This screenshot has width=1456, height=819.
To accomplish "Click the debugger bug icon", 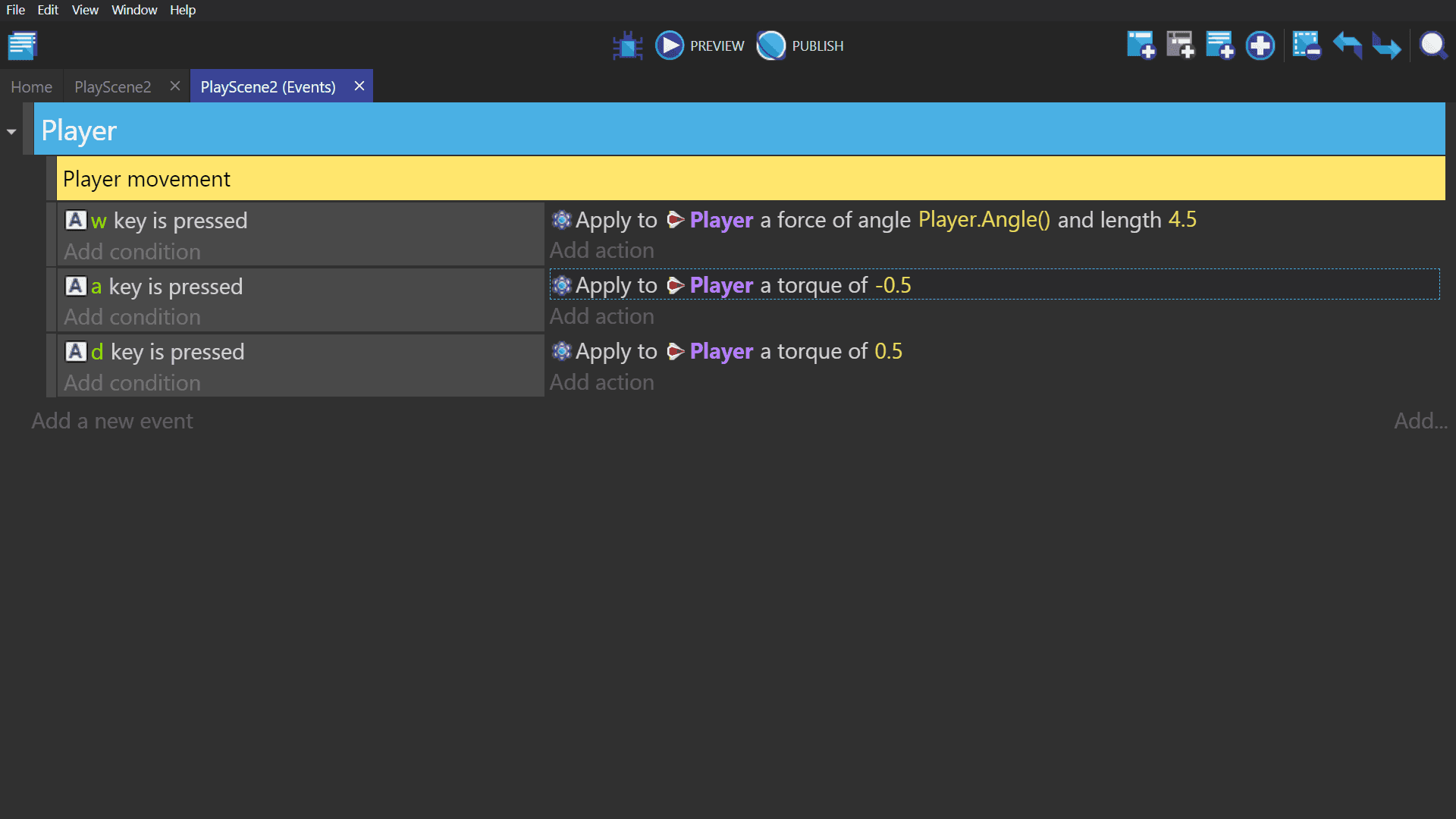I will [627, 45].
